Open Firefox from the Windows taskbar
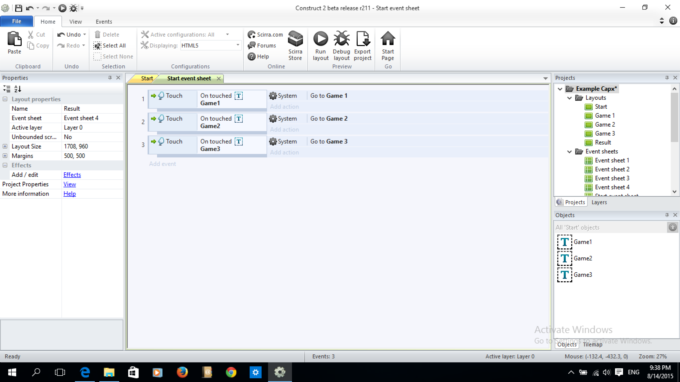 182,372
